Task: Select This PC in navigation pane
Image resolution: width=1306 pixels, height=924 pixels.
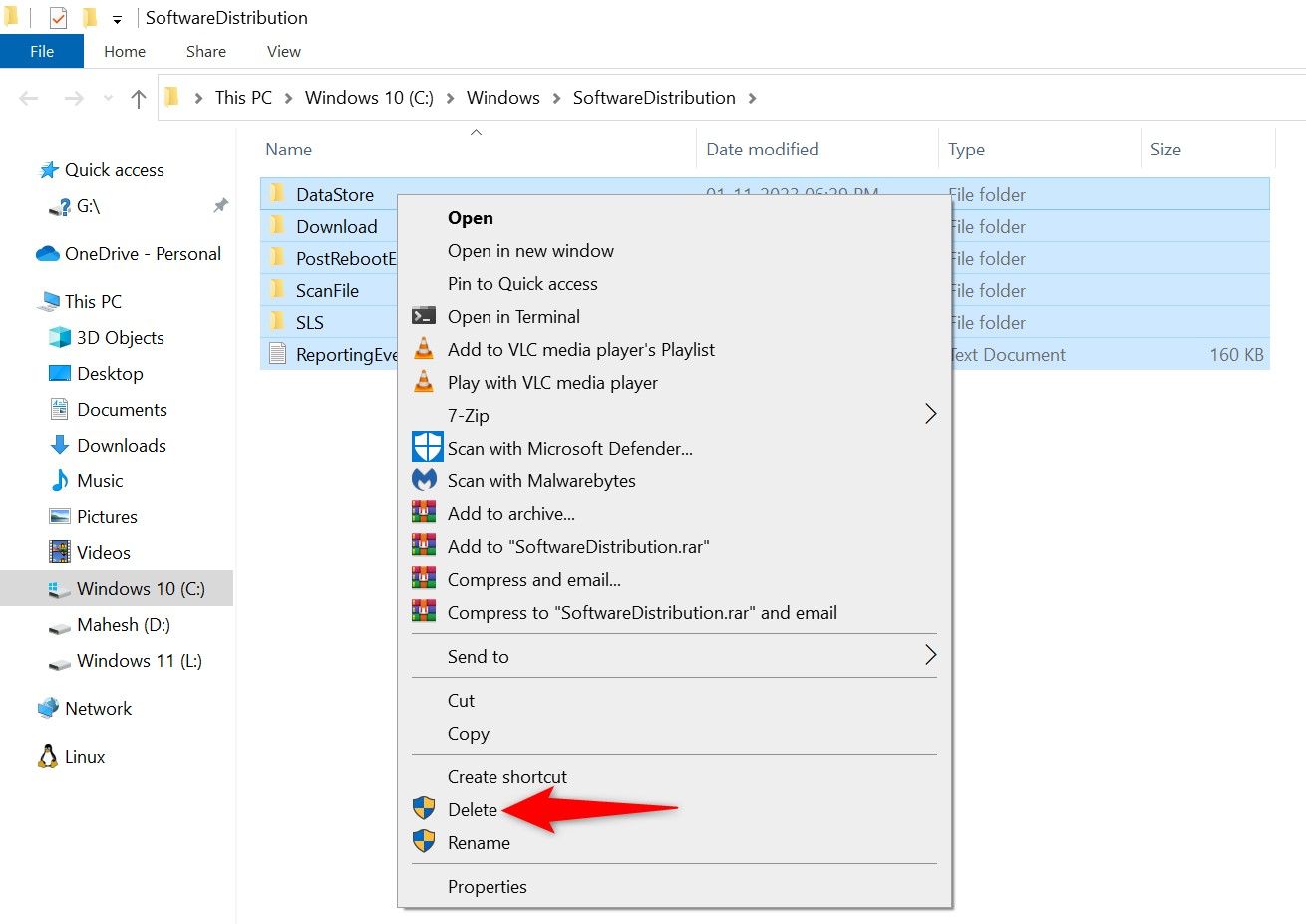Action: tap(93, 301)
